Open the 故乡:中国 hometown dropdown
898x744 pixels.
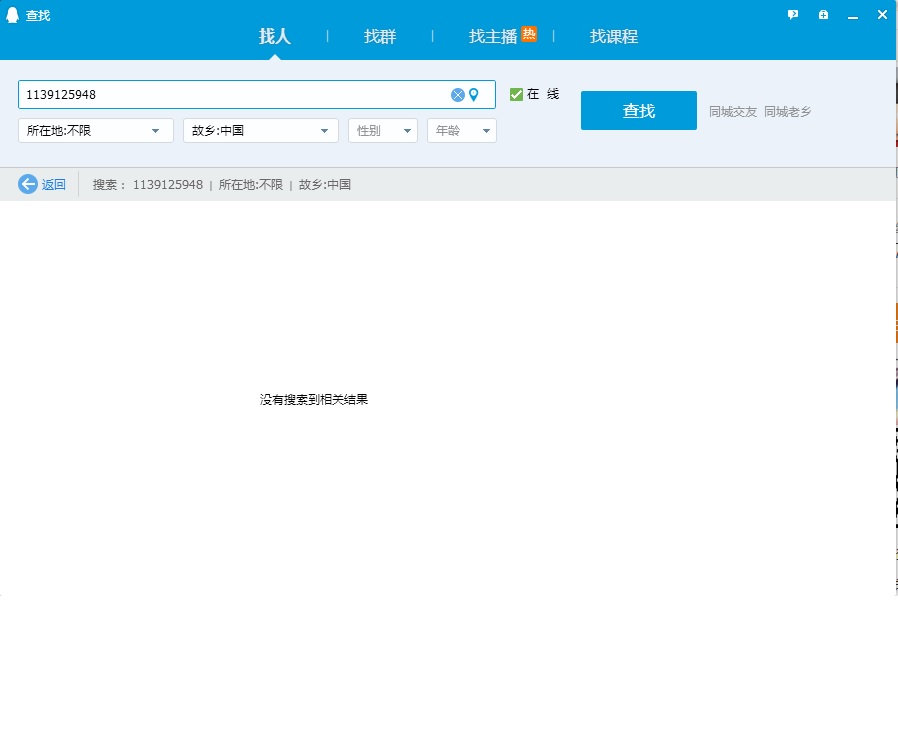pos(261,131)
